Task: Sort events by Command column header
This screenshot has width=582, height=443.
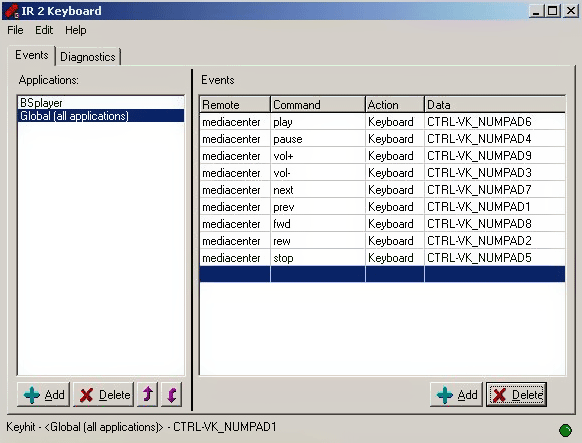Action: (318, 105)
